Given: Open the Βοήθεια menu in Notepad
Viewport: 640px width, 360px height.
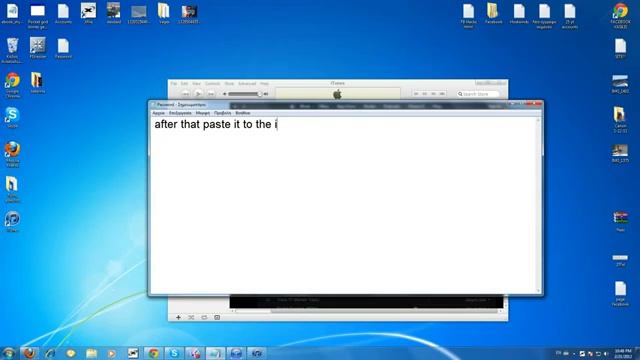Looking at the screenshot, I should tap(242, 113).
